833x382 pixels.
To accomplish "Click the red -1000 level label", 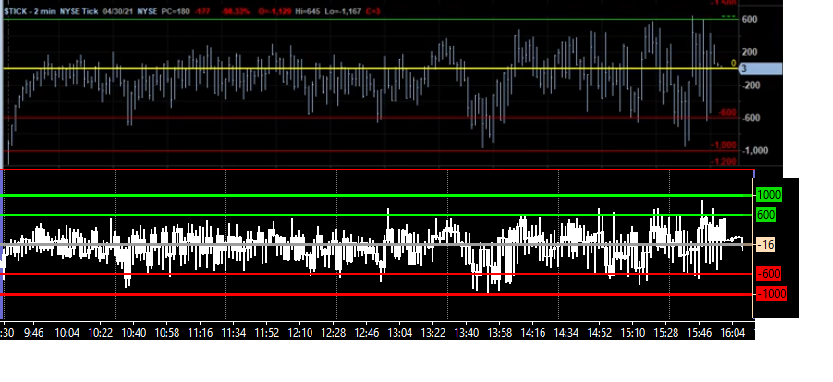I will [x=771, y=294].
